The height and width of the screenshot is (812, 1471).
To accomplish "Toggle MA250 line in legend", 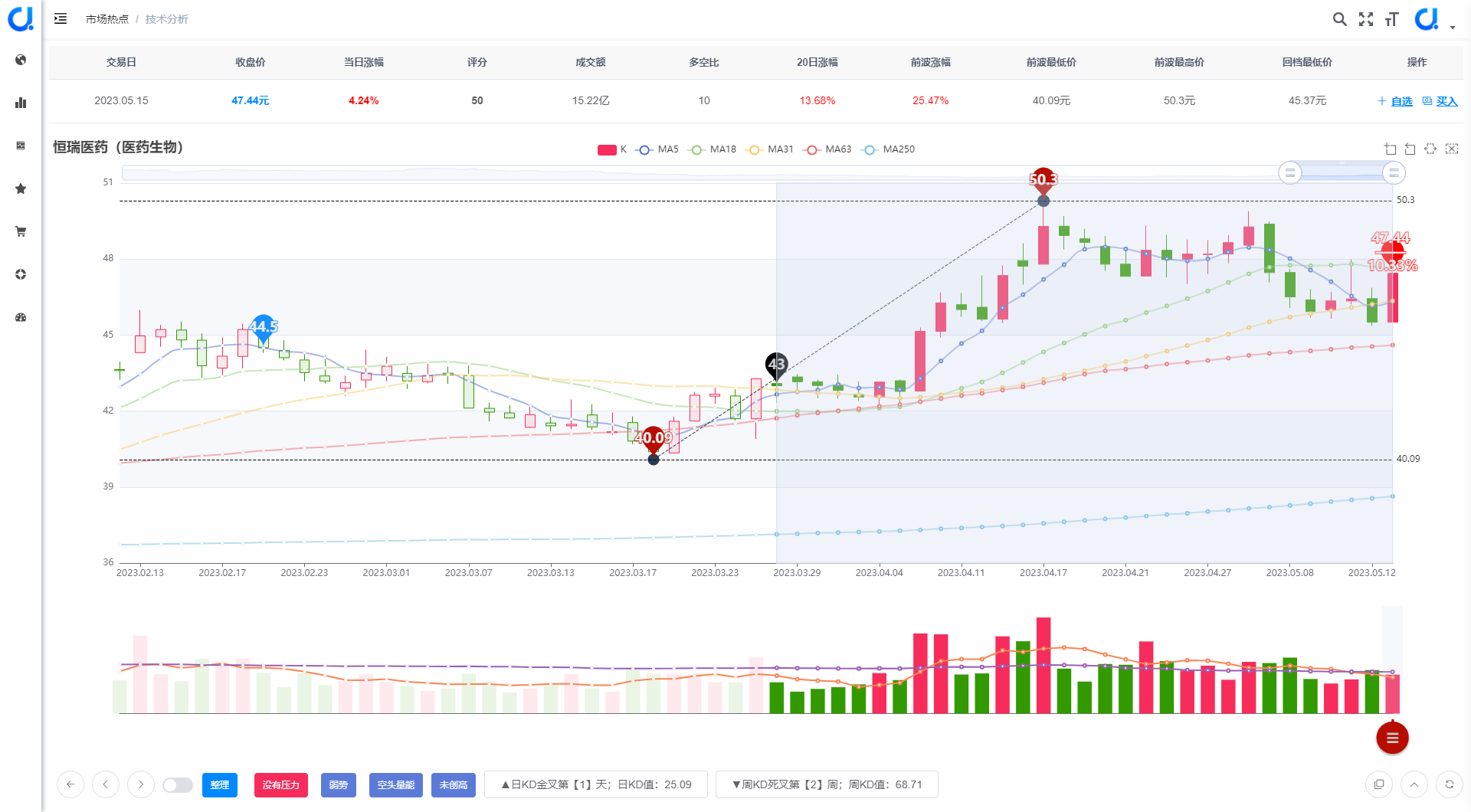I will pos(888,149).
